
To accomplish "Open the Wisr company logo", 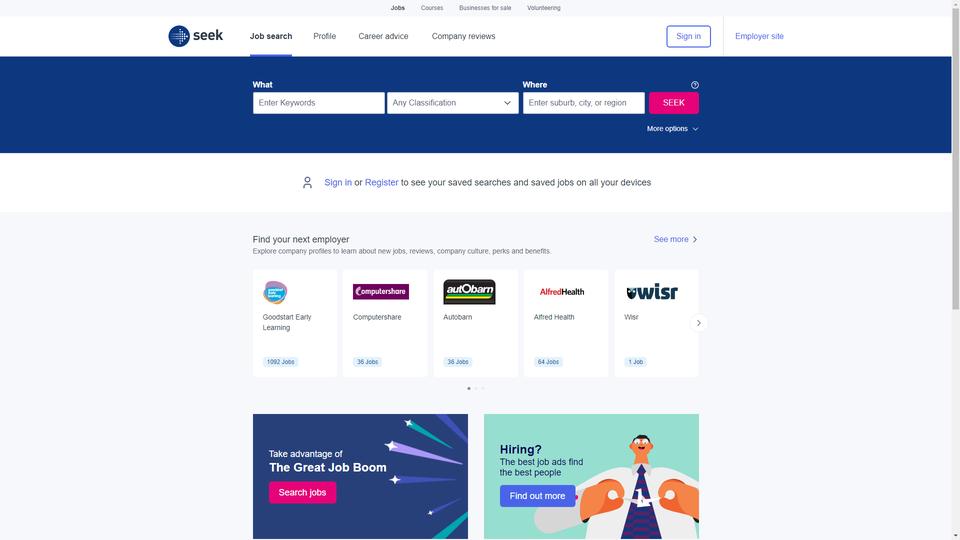I will 652,292.
